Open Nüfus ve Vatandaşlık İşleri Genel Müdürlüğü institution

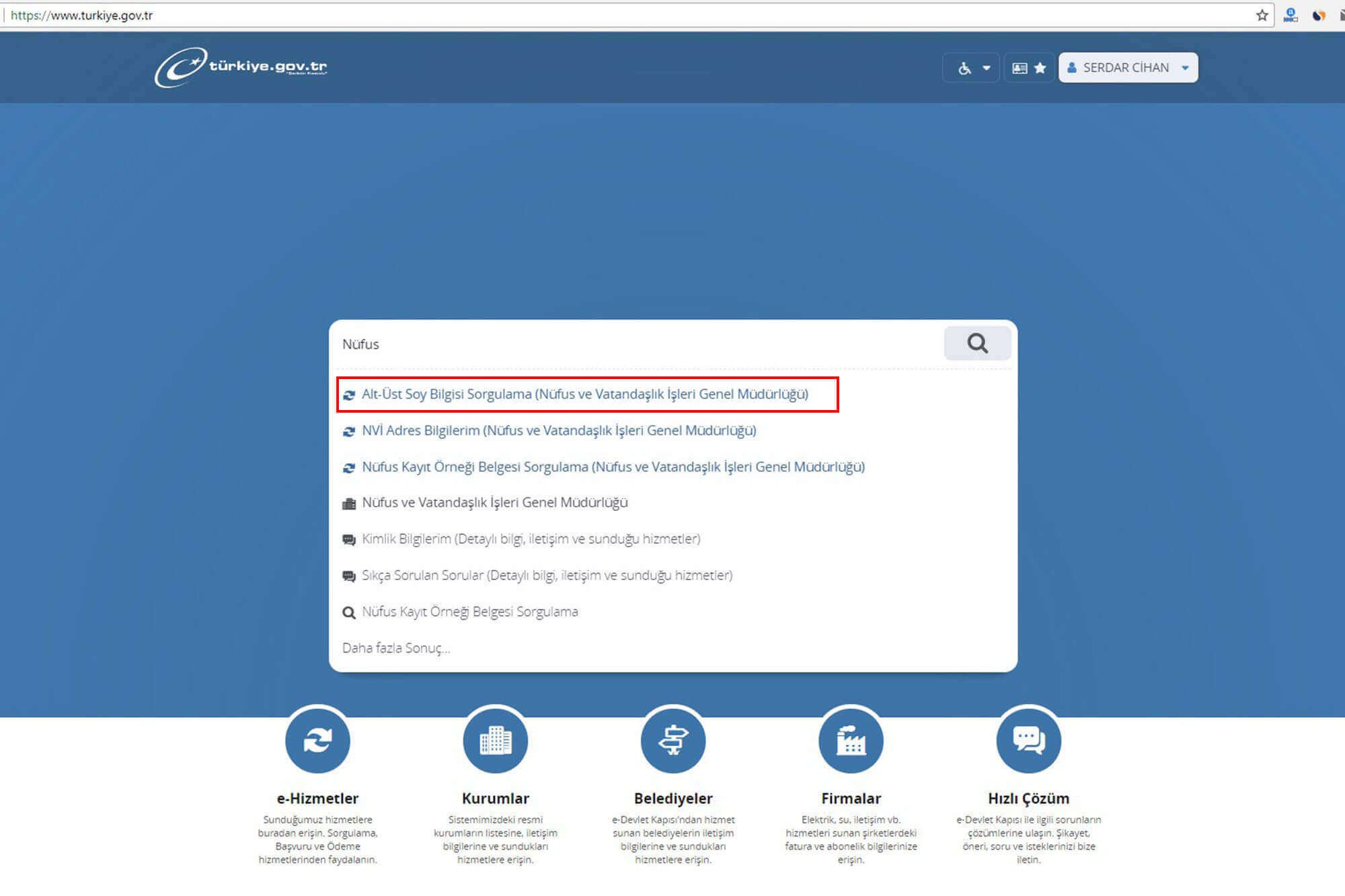pyautogui.click(x=495, y=503)
